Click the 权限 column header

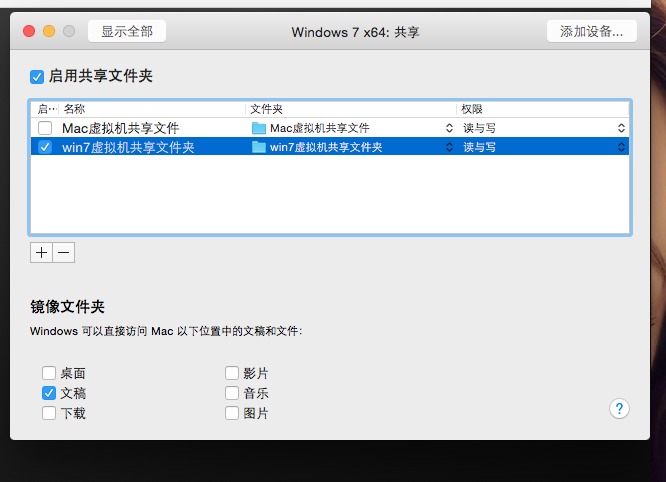tap(543, 109)
